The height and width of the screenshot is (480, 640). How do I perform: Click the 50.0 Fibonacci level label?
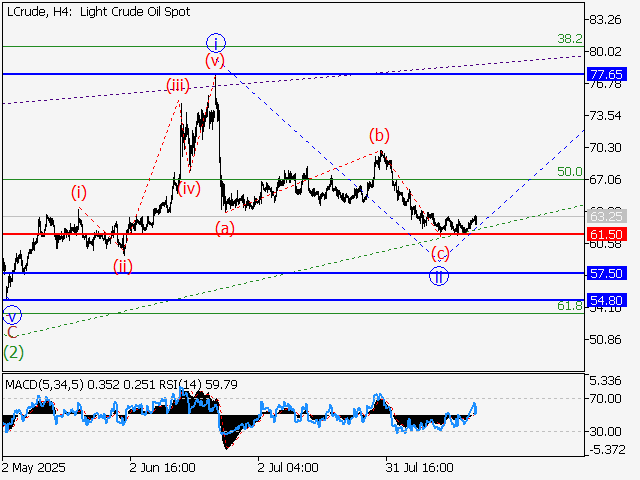570,172
